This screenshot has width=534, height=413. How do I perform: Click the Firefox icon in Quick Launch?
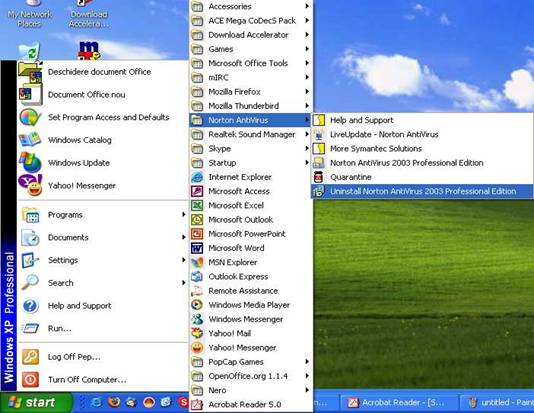114,402
